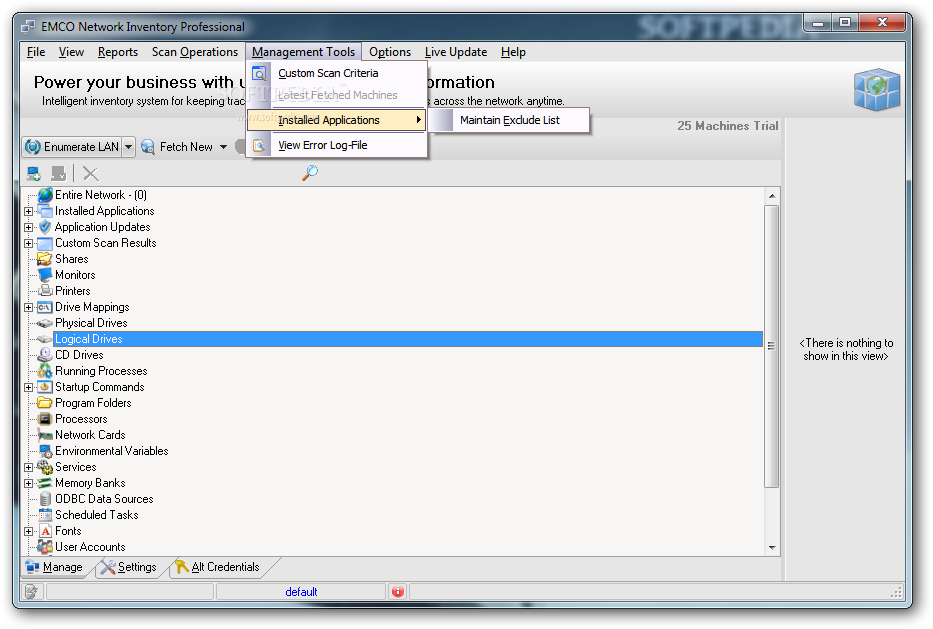Screen dimensions: 933x629
Task: Open the File menu
Action: (36, 52)
